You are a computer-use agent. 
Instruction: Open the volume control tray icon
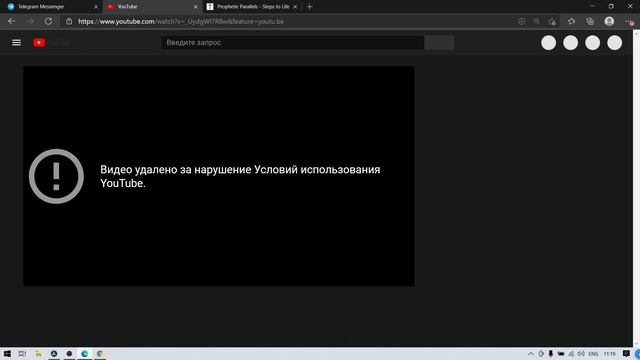pos(581,353)
